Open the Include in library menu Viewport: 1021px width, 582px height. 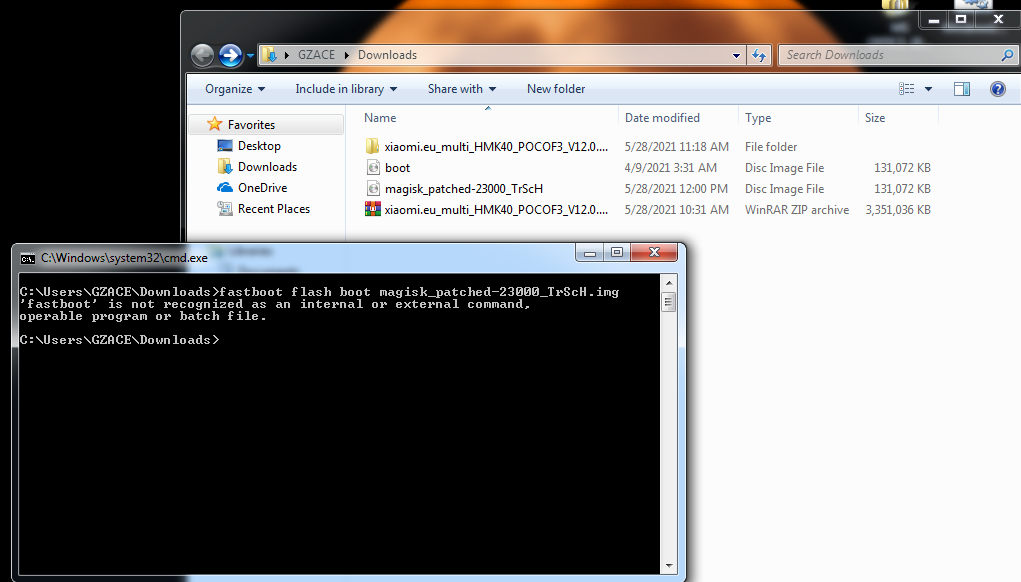click(346, 89)
